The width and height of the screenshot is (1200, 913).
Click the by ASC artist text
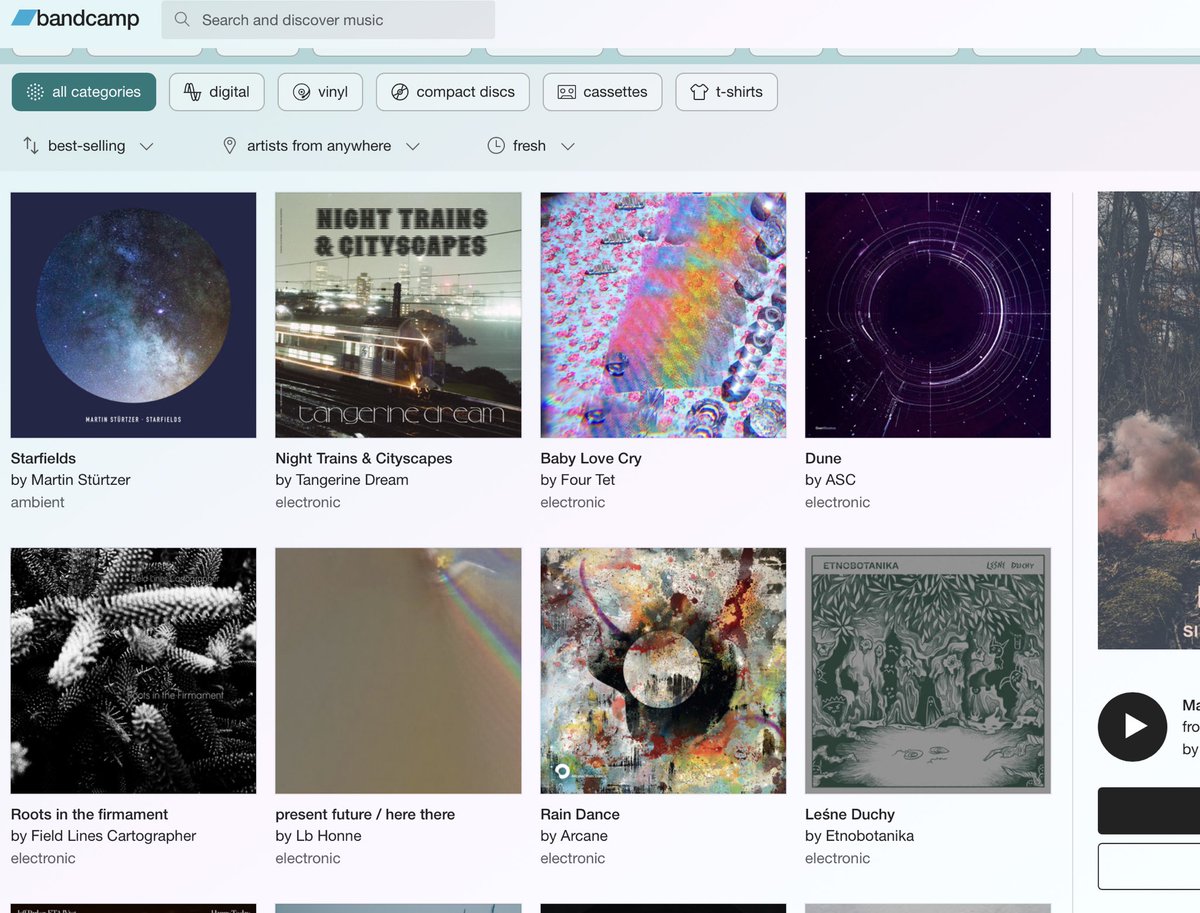click(x=831, y=480)
